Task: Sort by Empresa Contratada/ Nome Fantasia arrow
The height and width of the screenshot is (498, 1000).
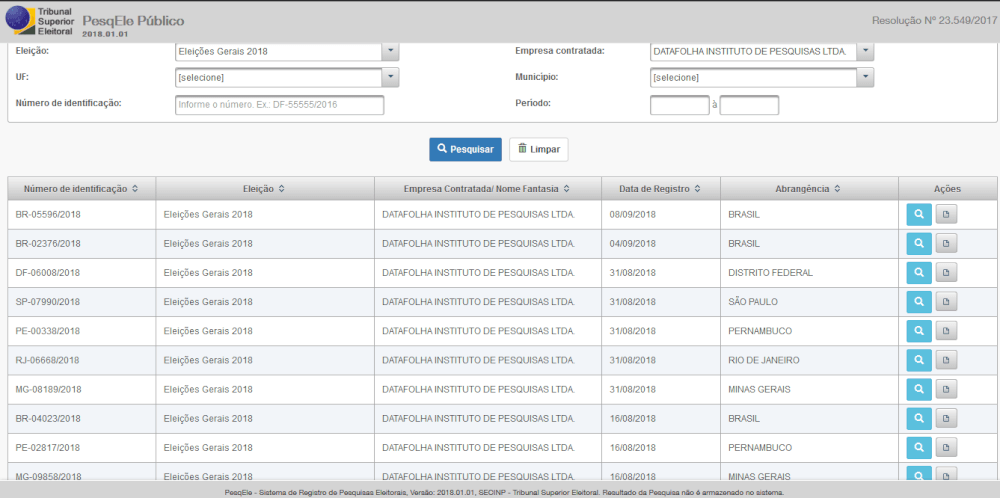Action: [x=567, y=189]
